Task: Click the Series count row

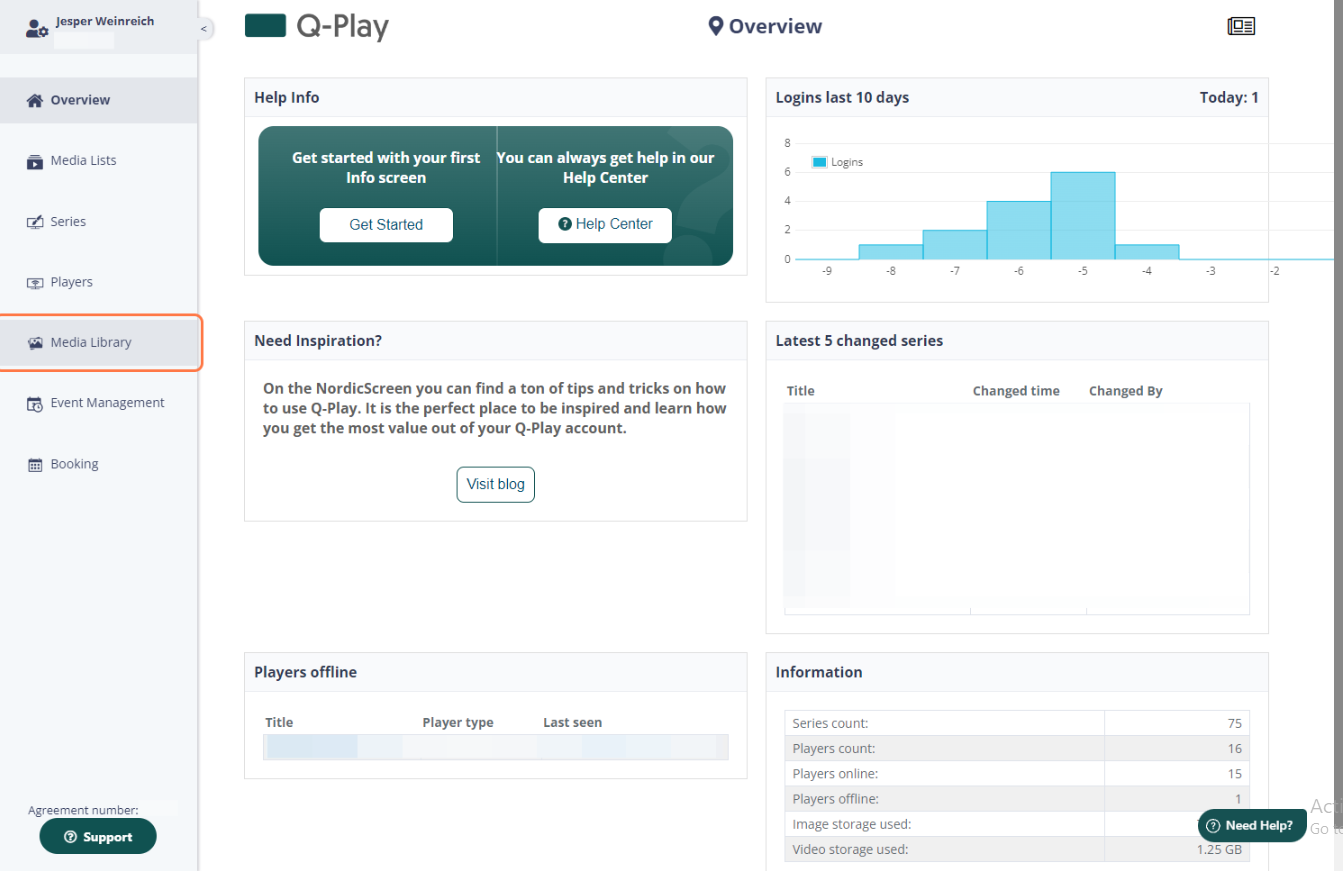Action: (x=1017, y=723)
